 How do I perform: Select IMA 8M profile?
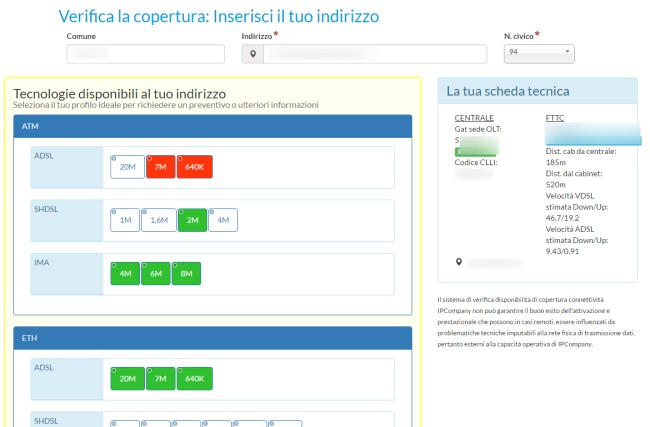pyautogui.click(x=188, y=273)
